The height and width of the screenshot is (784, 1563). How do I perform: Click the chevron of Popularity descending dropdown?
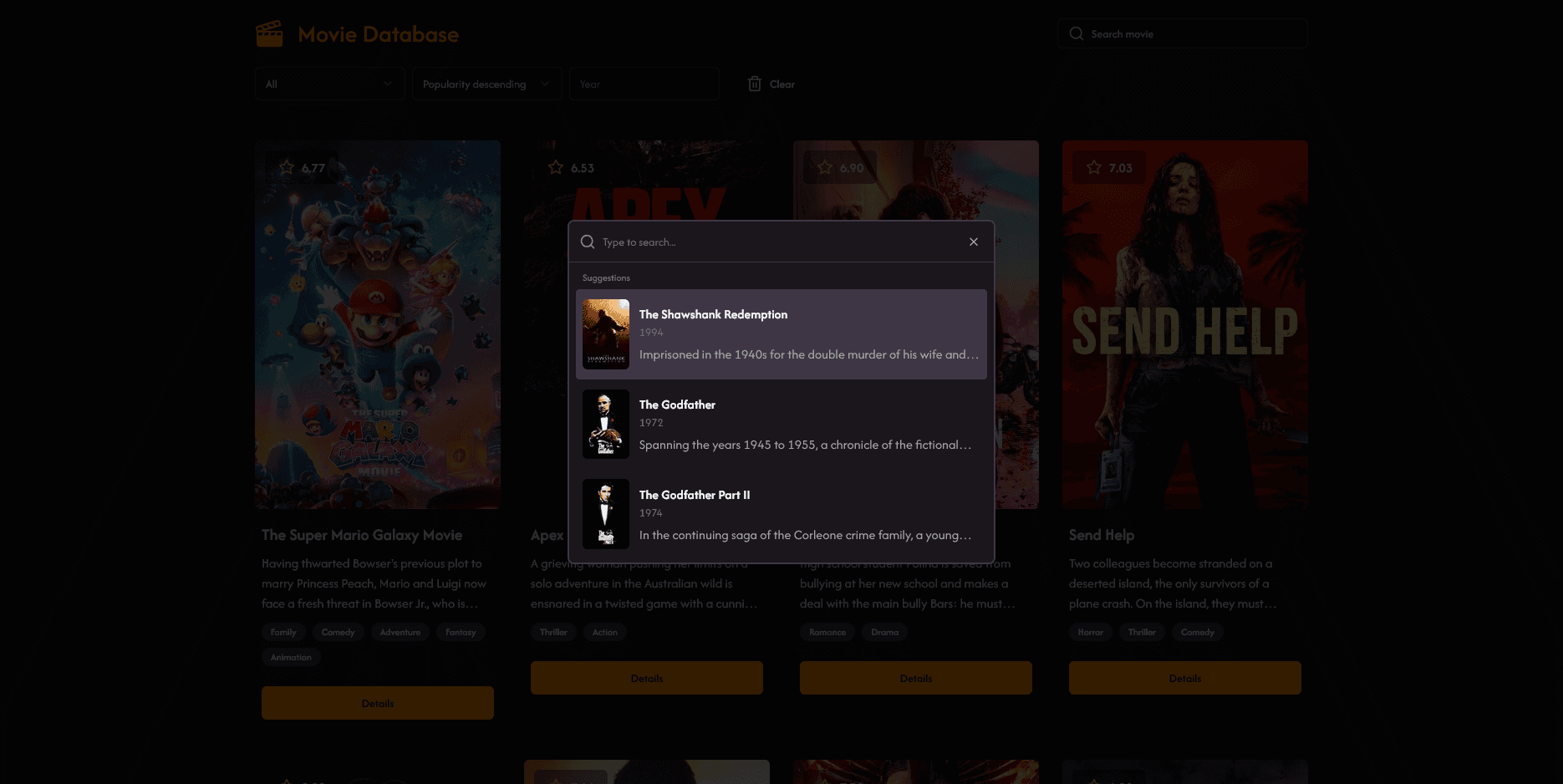click(x=545, y=84)
